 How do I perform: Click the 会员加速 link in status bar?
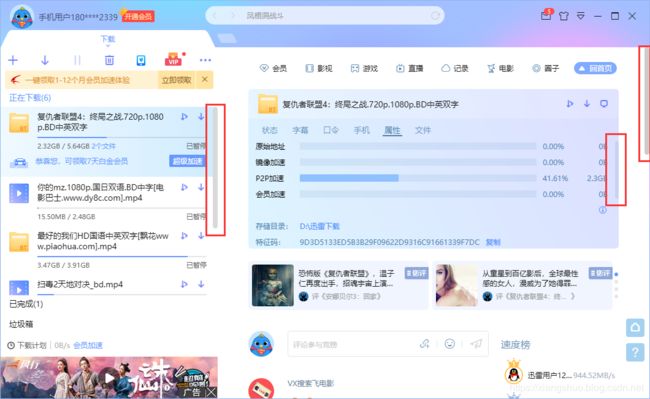(x=88, y=345)
